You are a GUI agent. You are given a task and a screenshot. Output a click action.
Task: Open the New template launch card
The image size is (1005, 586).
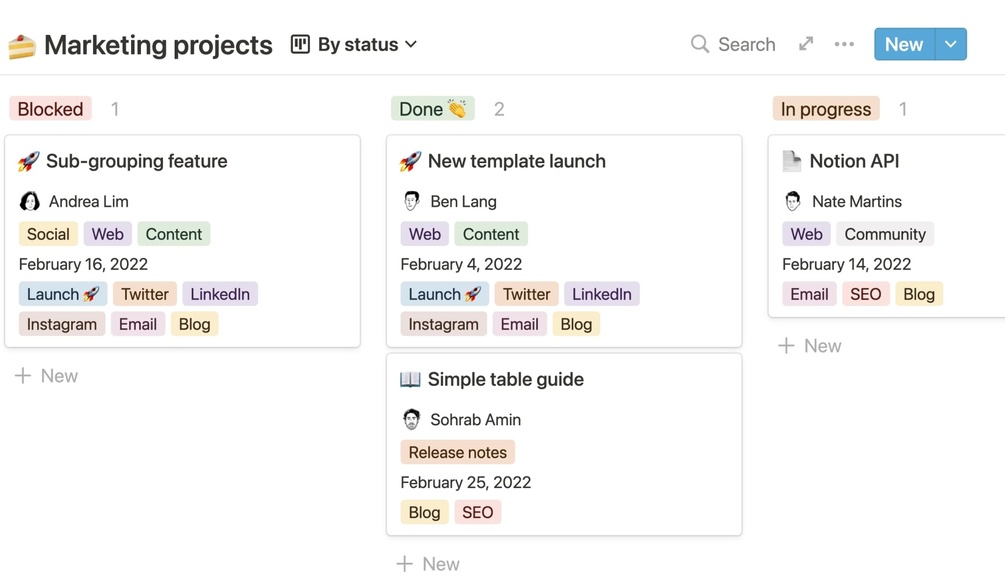(516, 161)
